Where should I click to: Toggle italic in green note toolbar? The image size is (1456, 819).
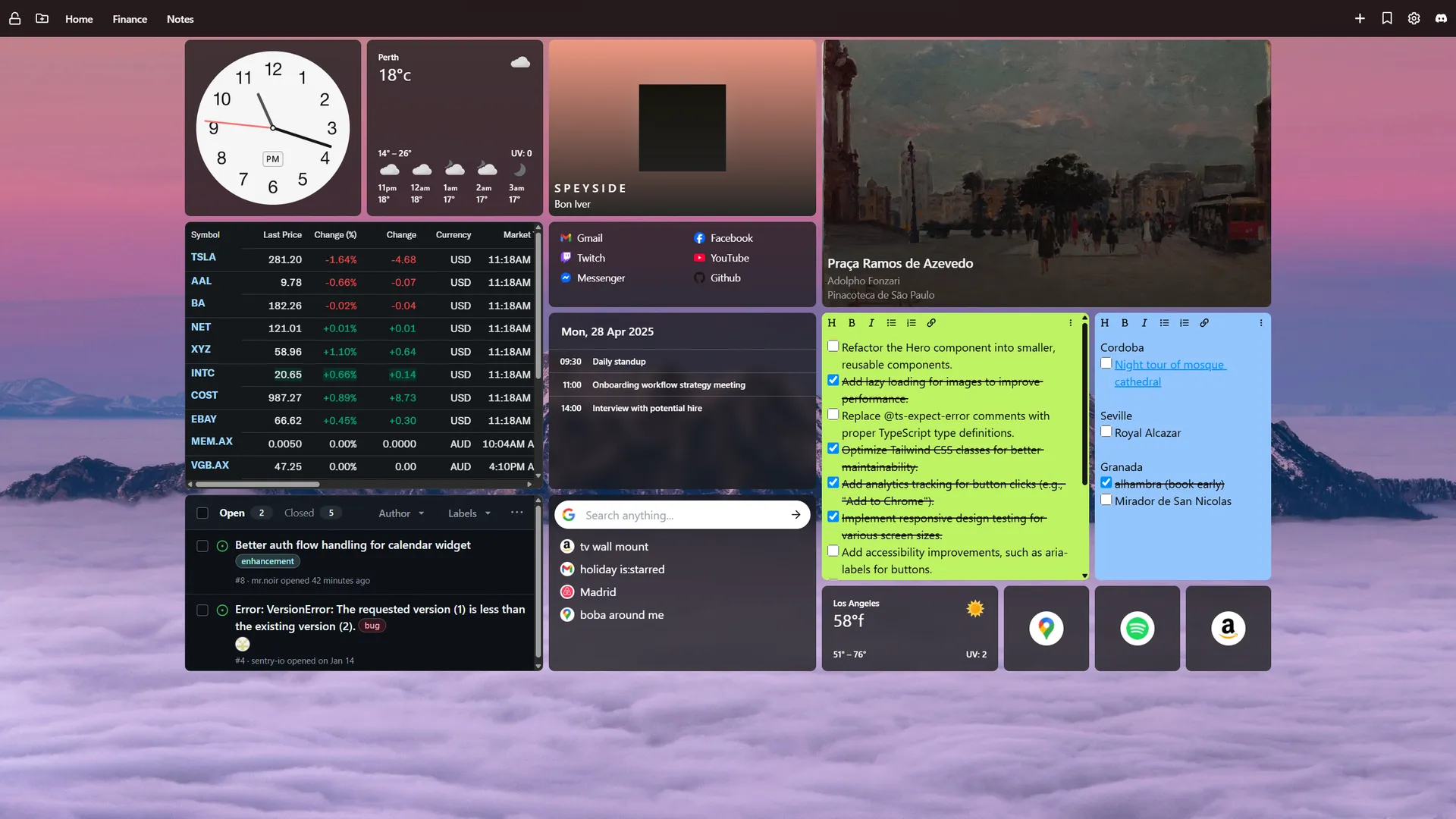click(871, 323)
